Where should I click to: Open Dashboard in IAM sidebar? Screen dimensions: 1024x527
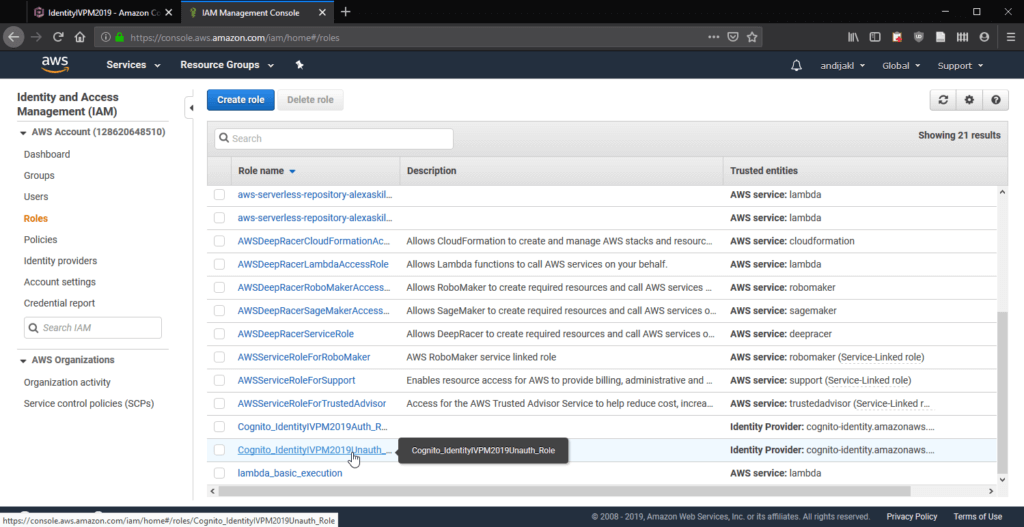tap(47, 154)
